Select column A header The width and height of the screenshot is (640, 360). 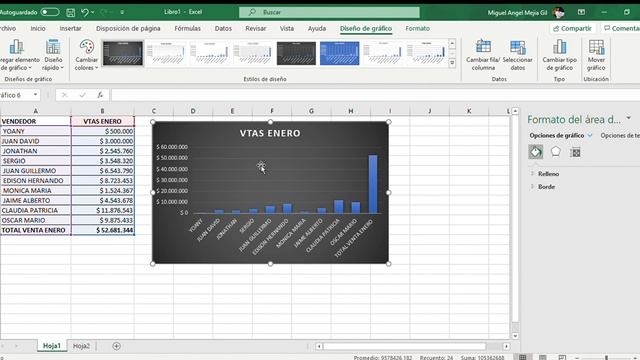point(36,111)
